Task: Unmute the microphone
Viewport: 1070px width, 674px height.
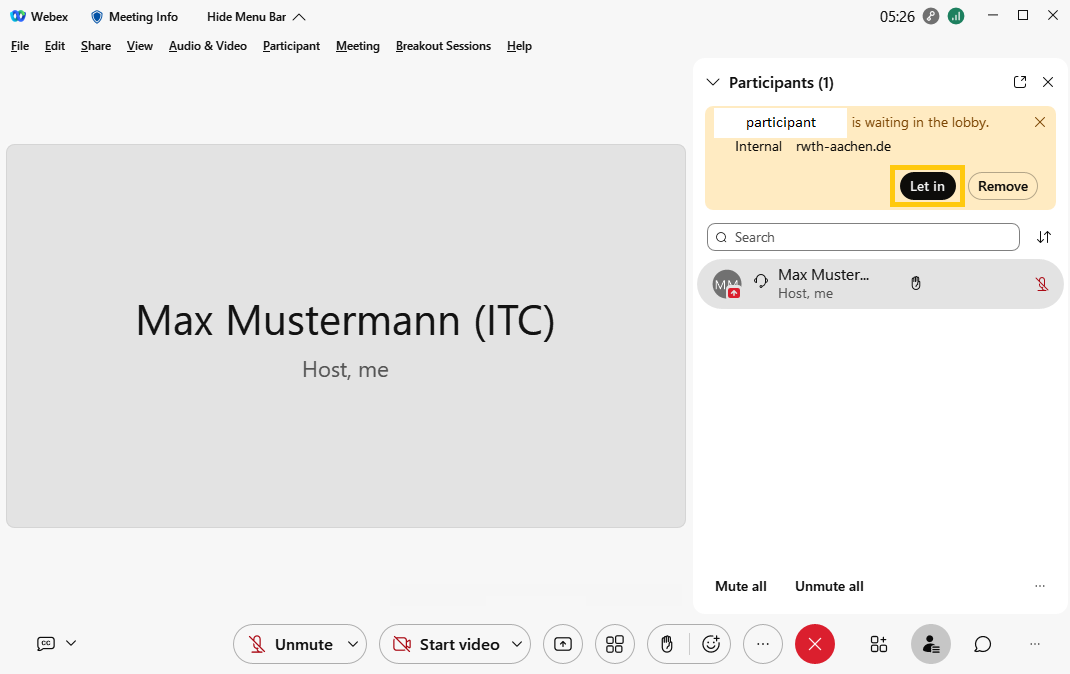Action: [x=291, y=644]
